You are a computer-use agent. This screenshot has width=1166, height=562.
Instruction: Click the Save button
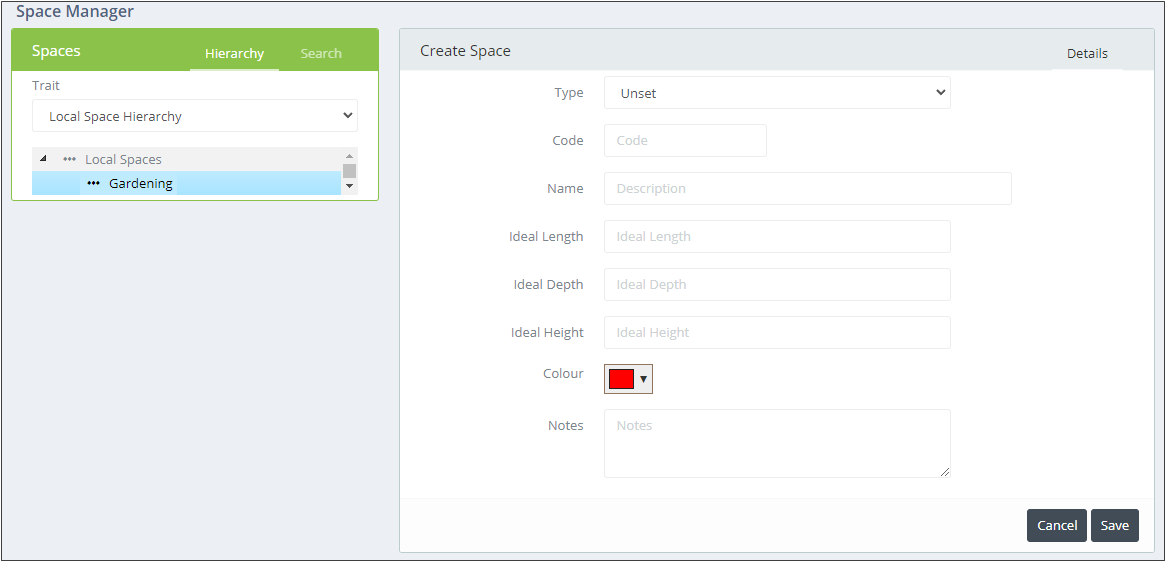[1115, 526]
